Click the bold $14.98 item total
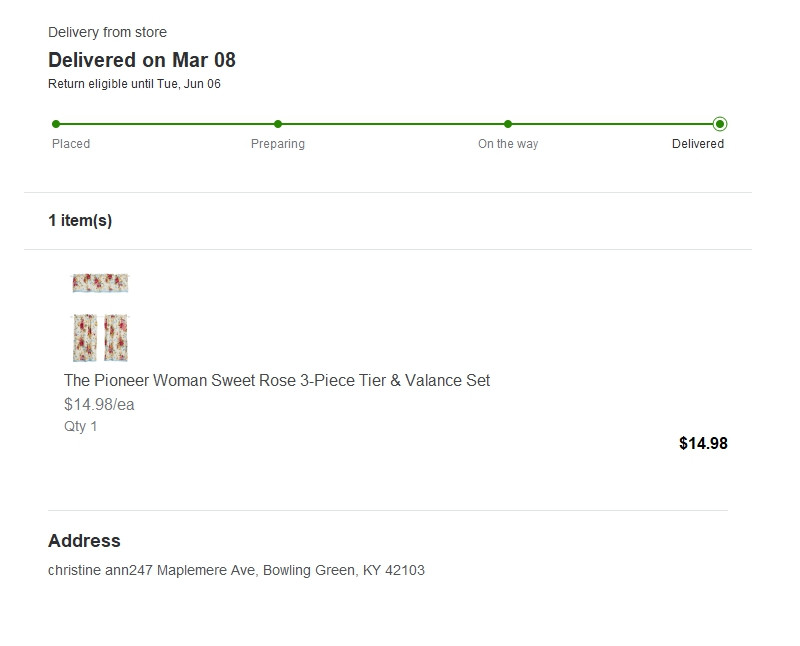Screen dimensions: 800x646 [703, 443]
